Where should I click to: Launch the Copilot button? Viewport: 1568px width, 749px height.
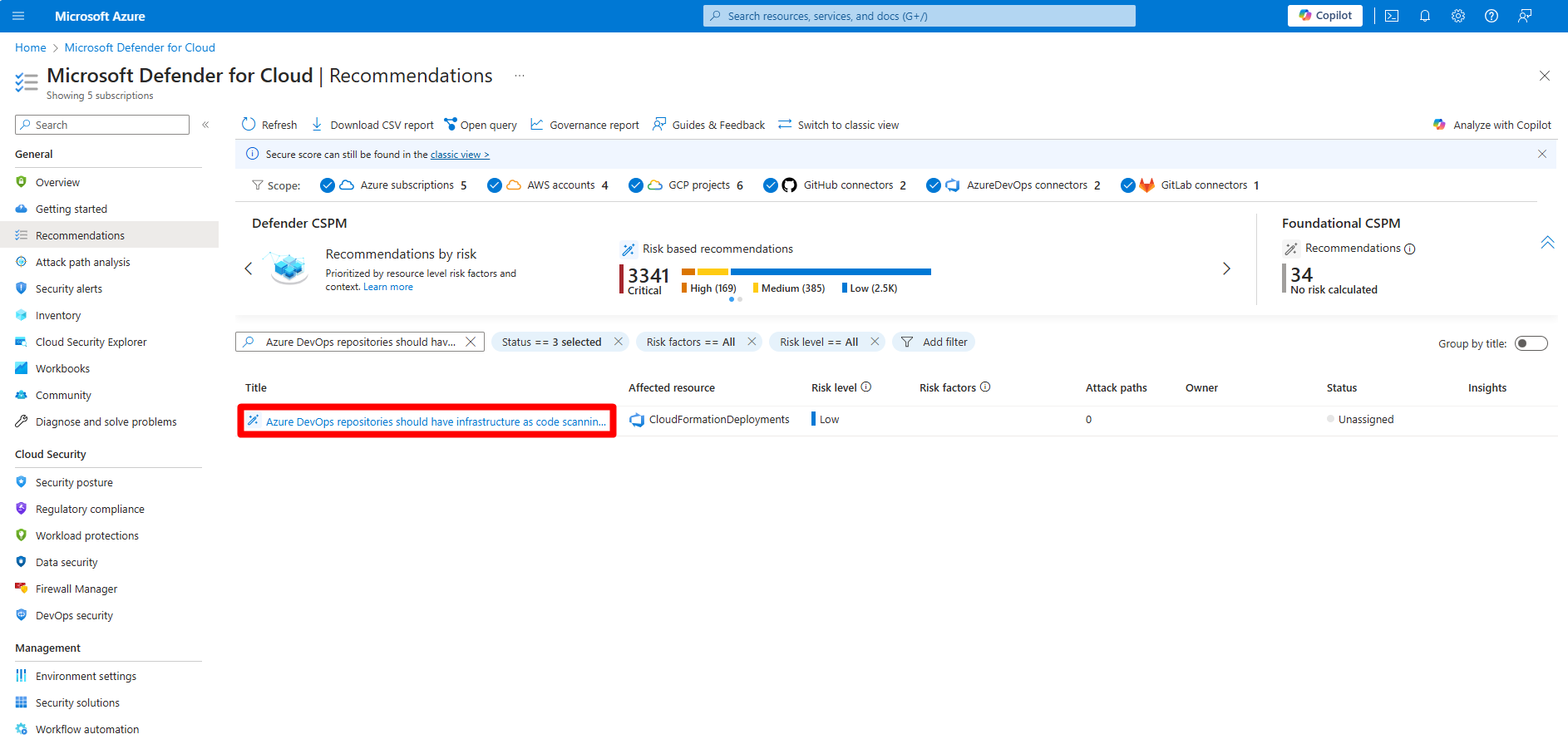[x=1325, y=16]
